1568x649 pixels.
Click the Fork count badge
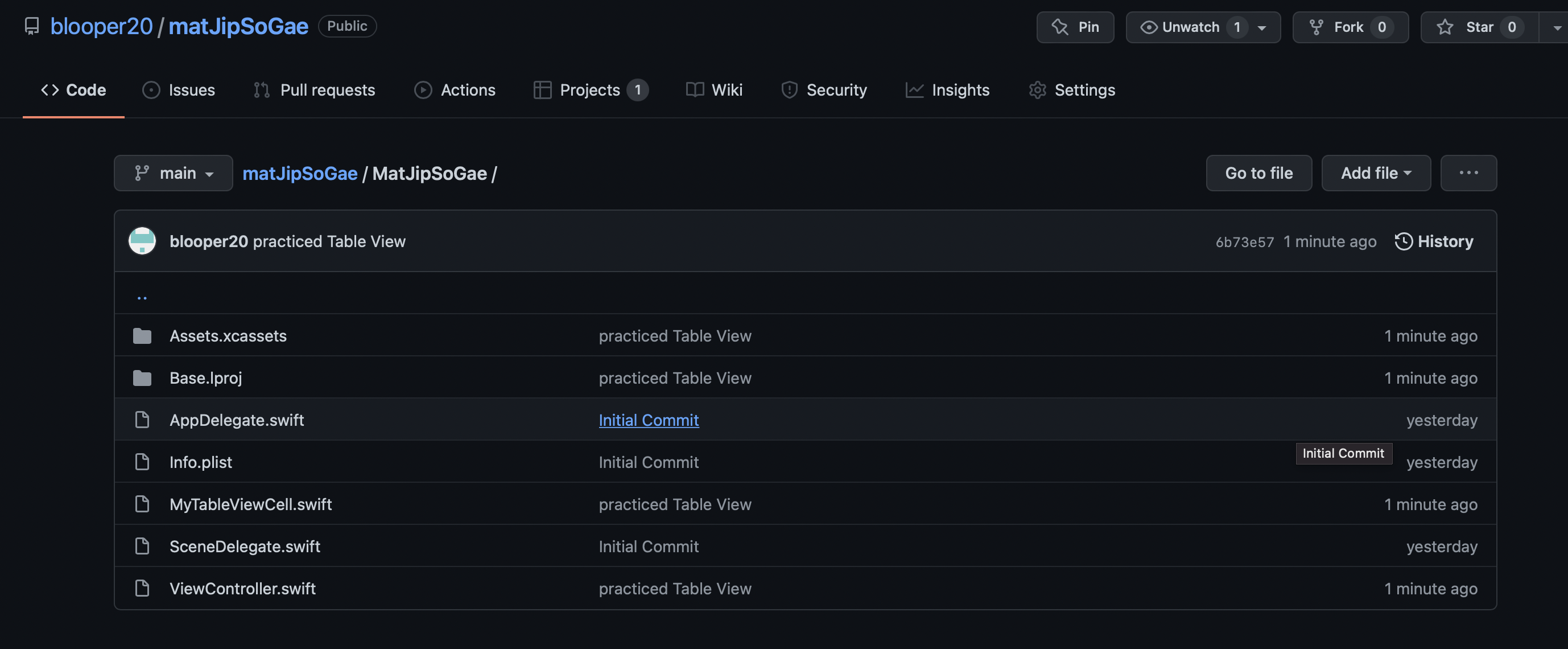[1382, 27]
